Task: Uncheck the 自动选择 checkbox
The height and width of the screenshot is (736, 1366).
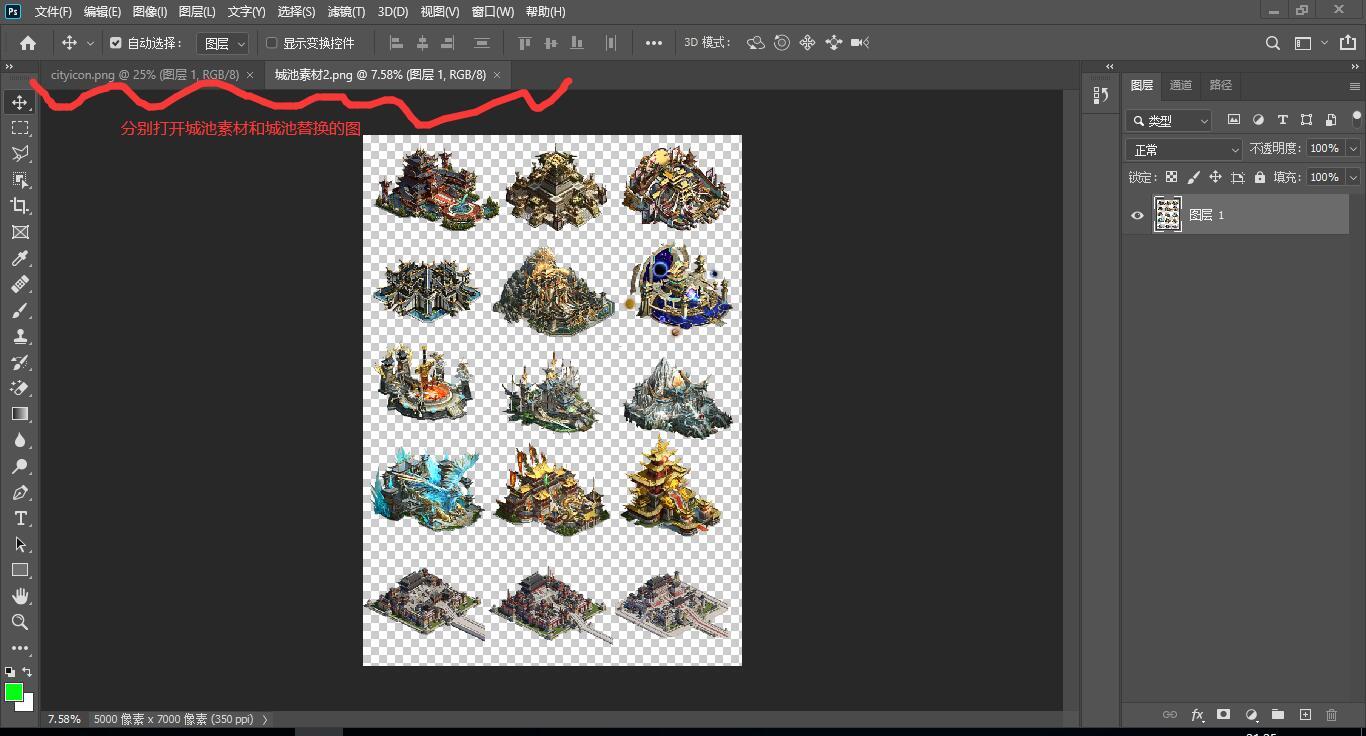Action: pos(116,43)
